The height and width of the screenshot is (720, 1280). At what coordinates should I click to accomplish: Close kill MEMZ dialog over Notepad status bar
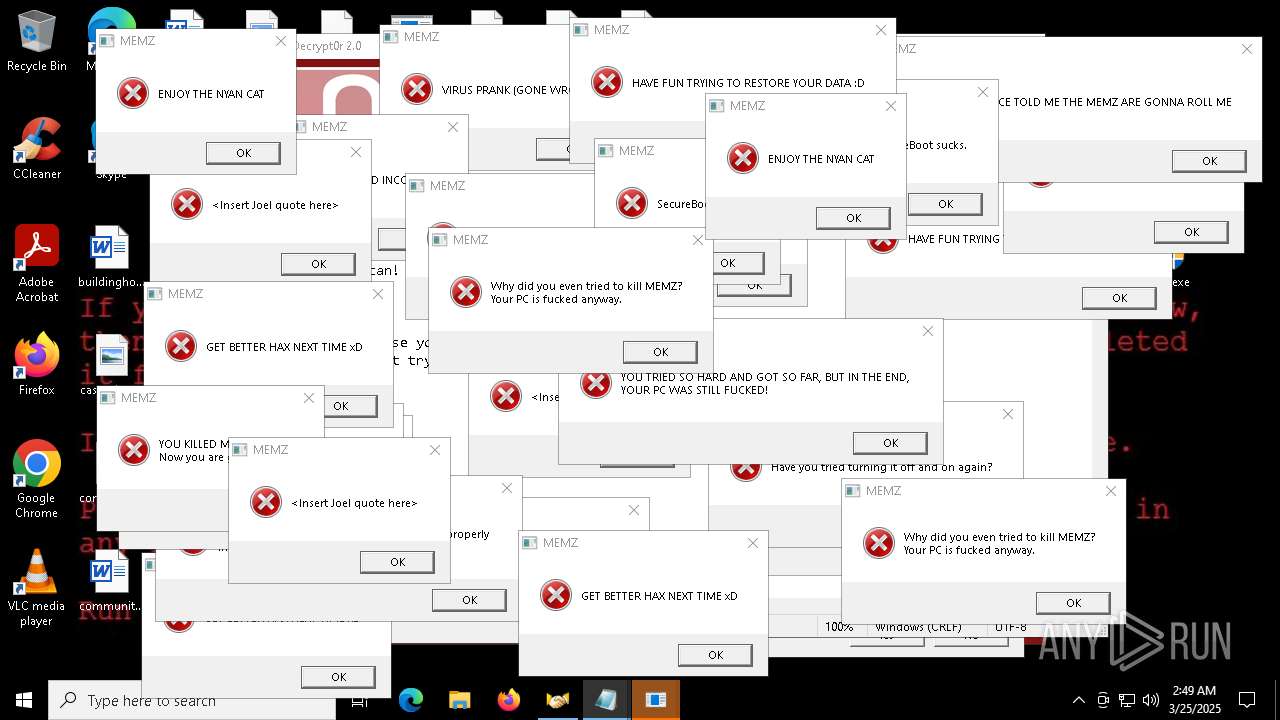tap(1111, 491)
